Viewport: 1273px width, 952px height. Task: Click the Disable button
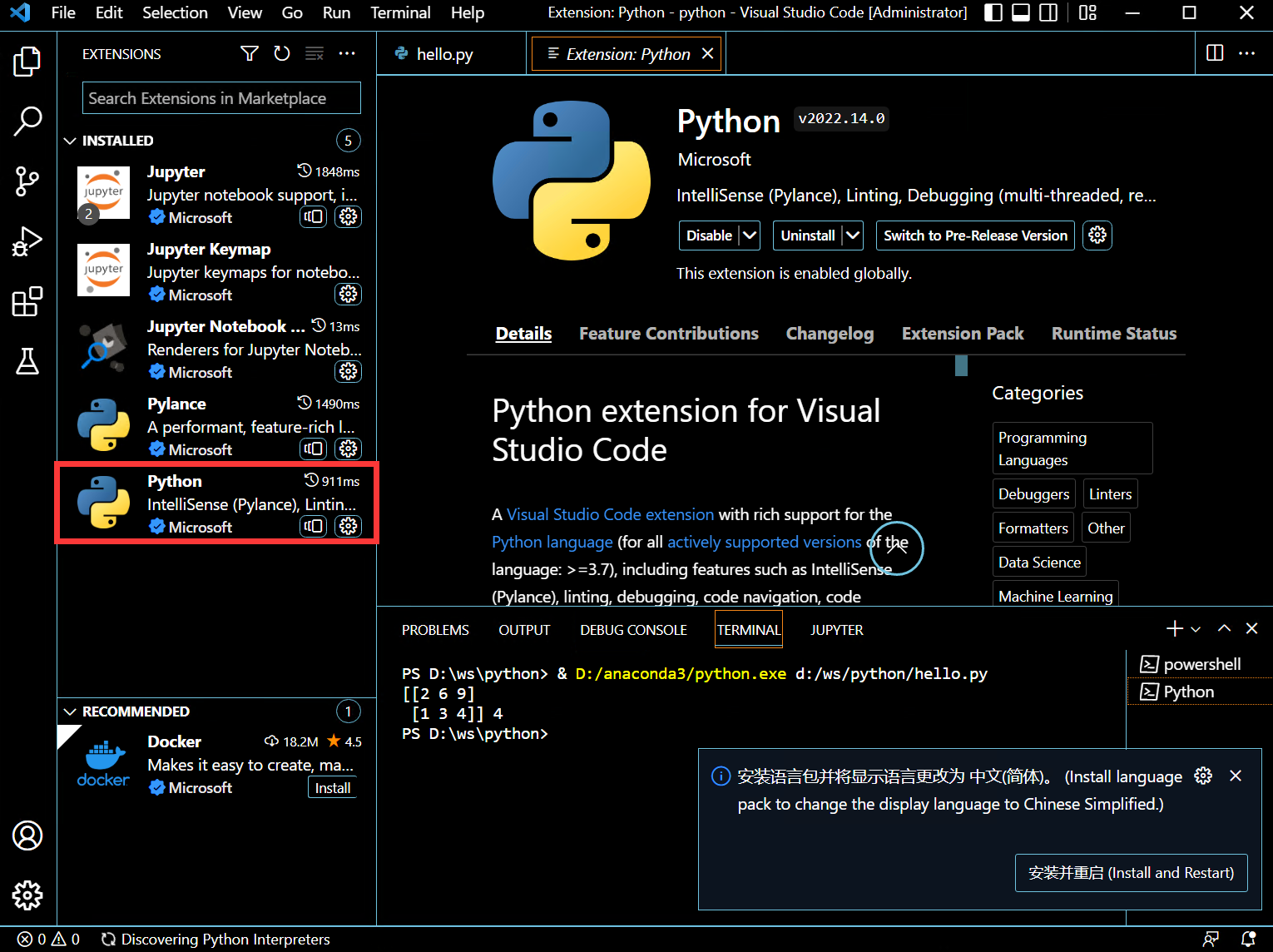[709, 236]
